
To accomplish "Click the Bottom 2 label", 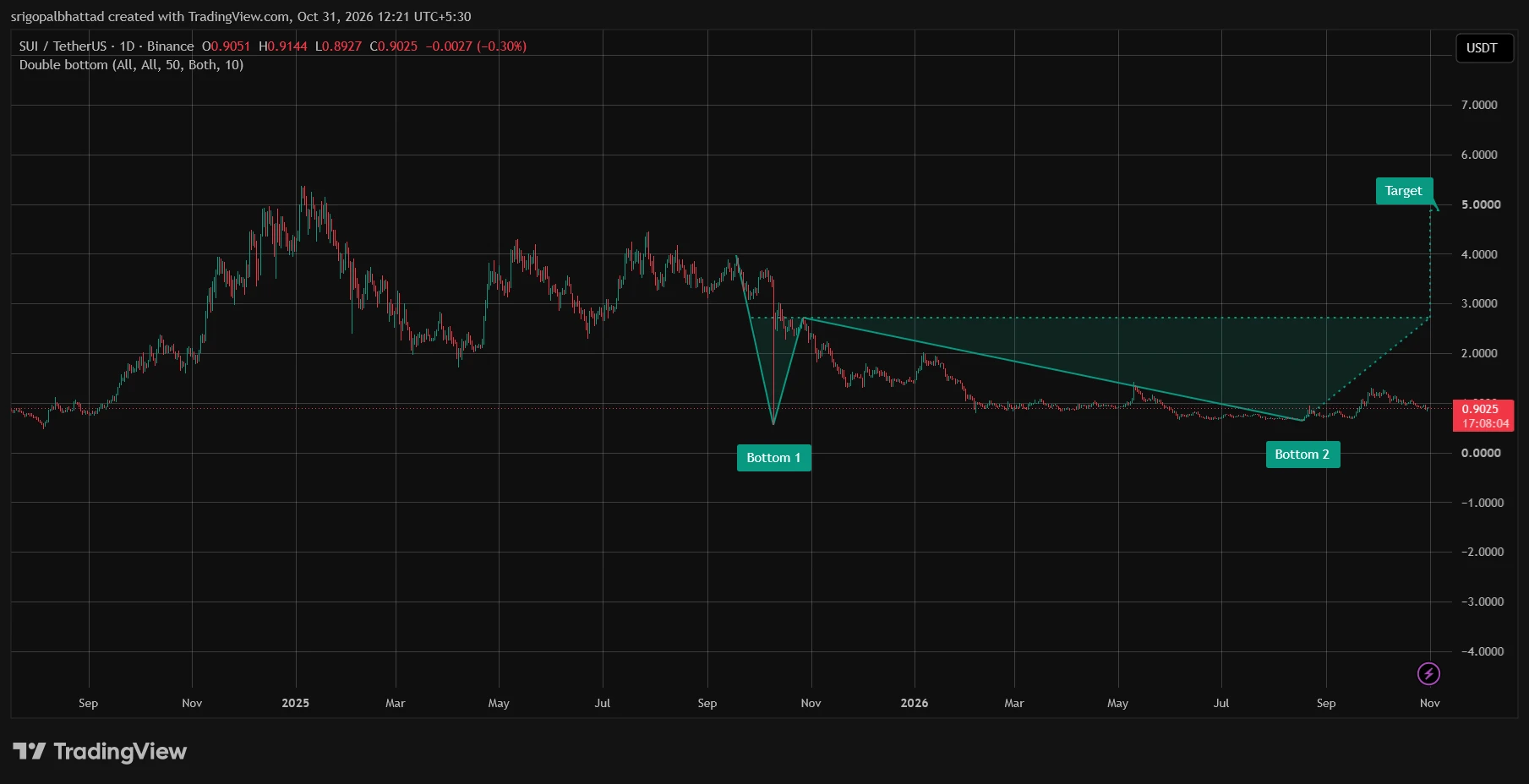I will coord(1302,455).
